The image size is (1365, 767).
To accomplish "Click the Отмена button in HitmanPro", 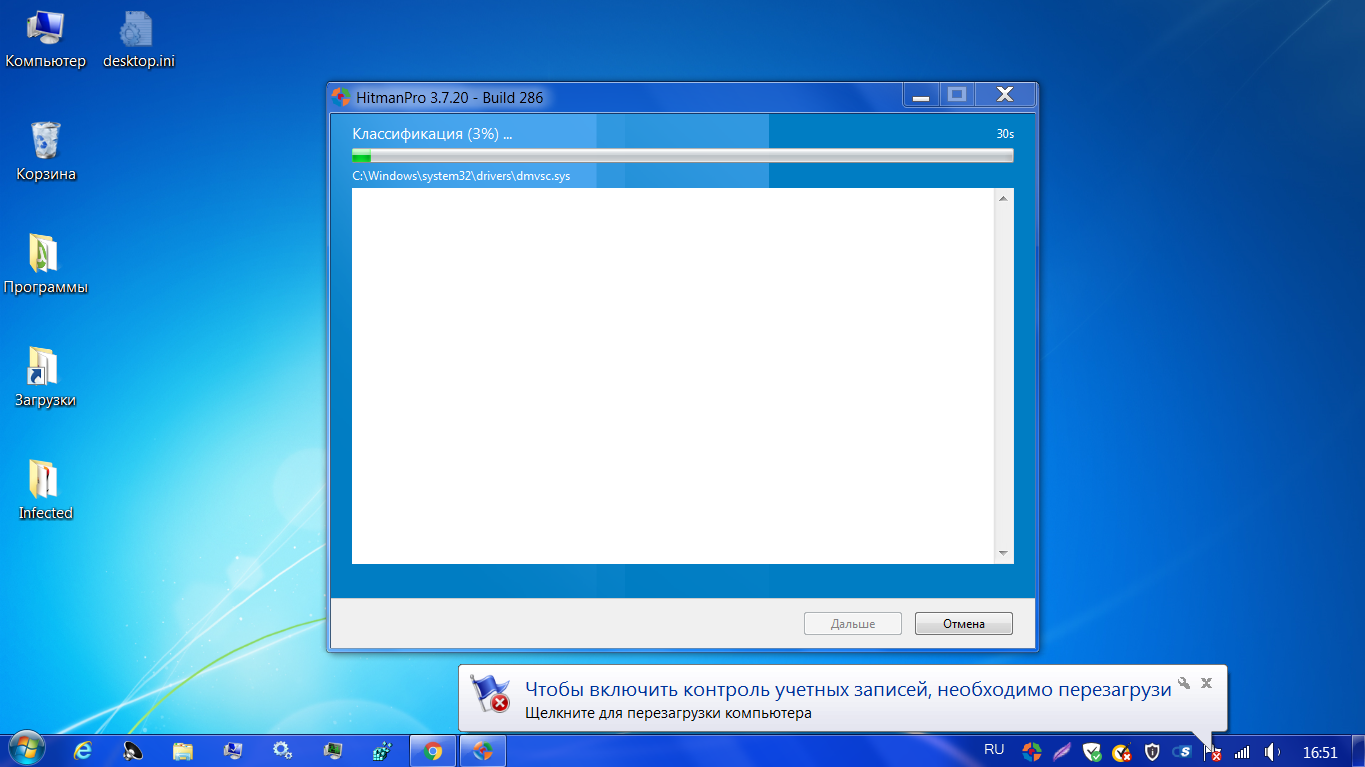I will pyautogui.click(x=964, y=623).
